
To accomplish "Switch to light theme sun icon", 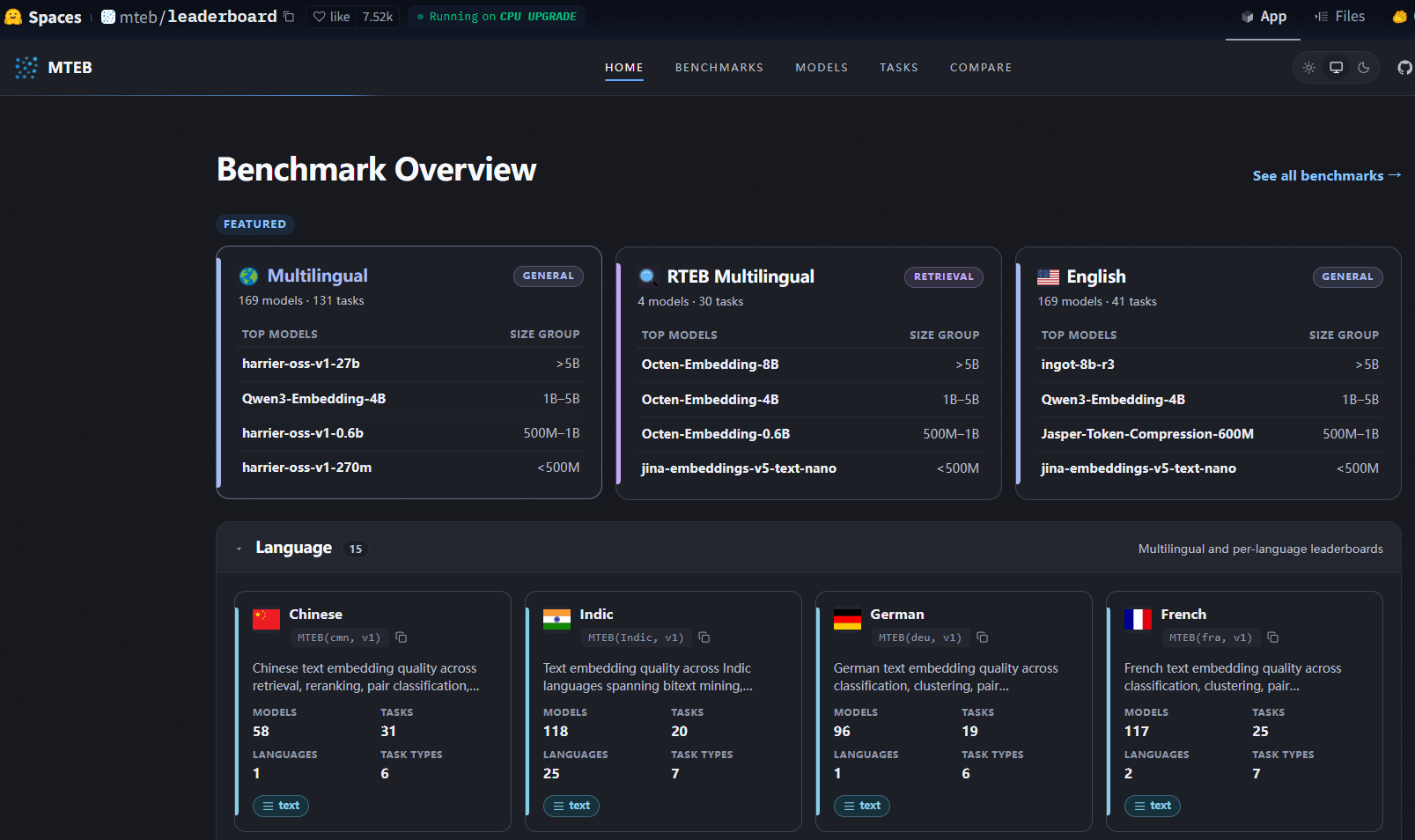I will 1309,68.
